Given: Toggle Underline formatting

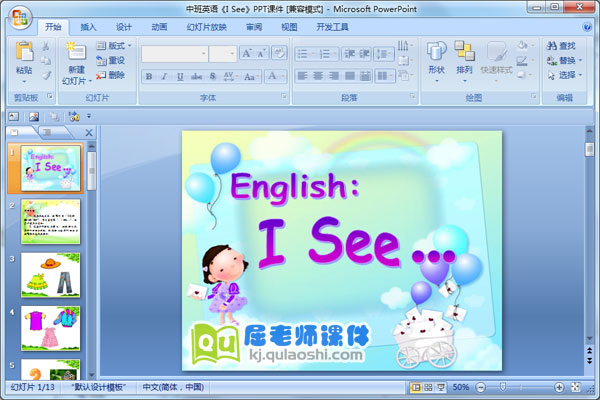Looking at the screenshot, I should pos(180,77).
